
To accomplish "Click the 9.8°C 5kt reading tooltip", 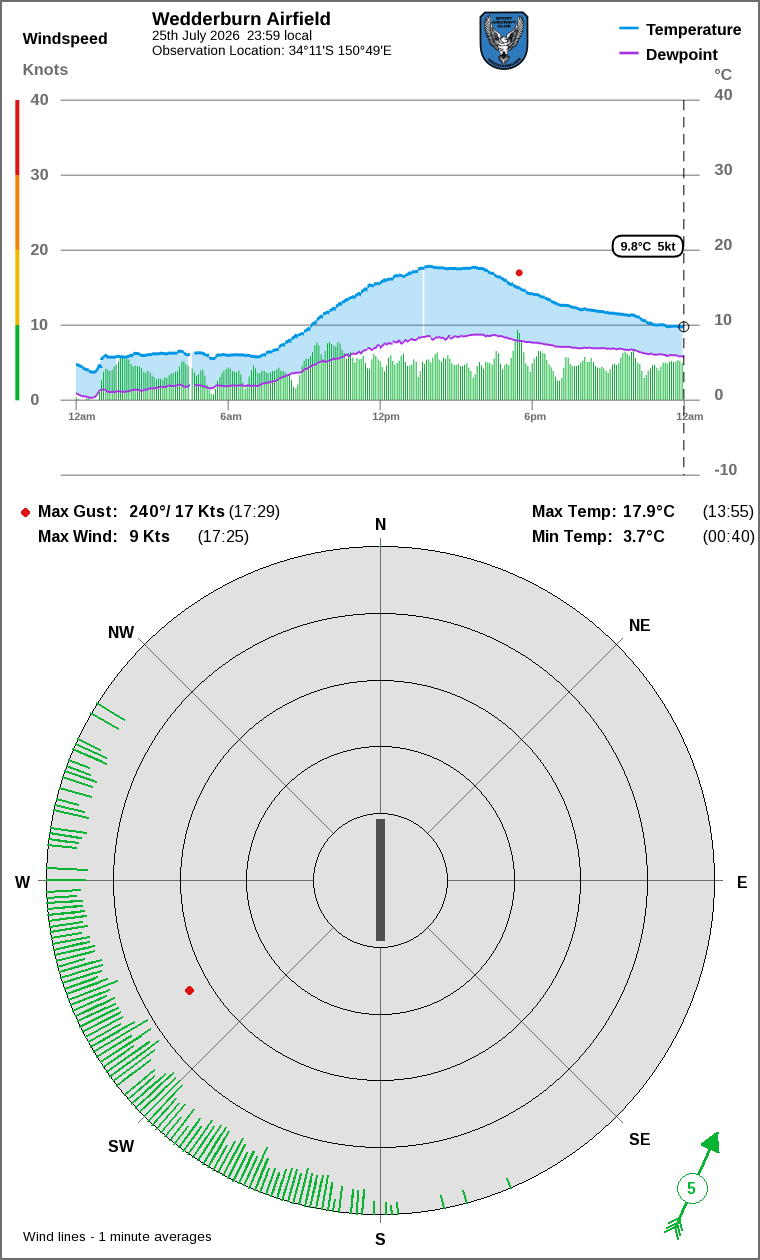I will click(648, 246).
